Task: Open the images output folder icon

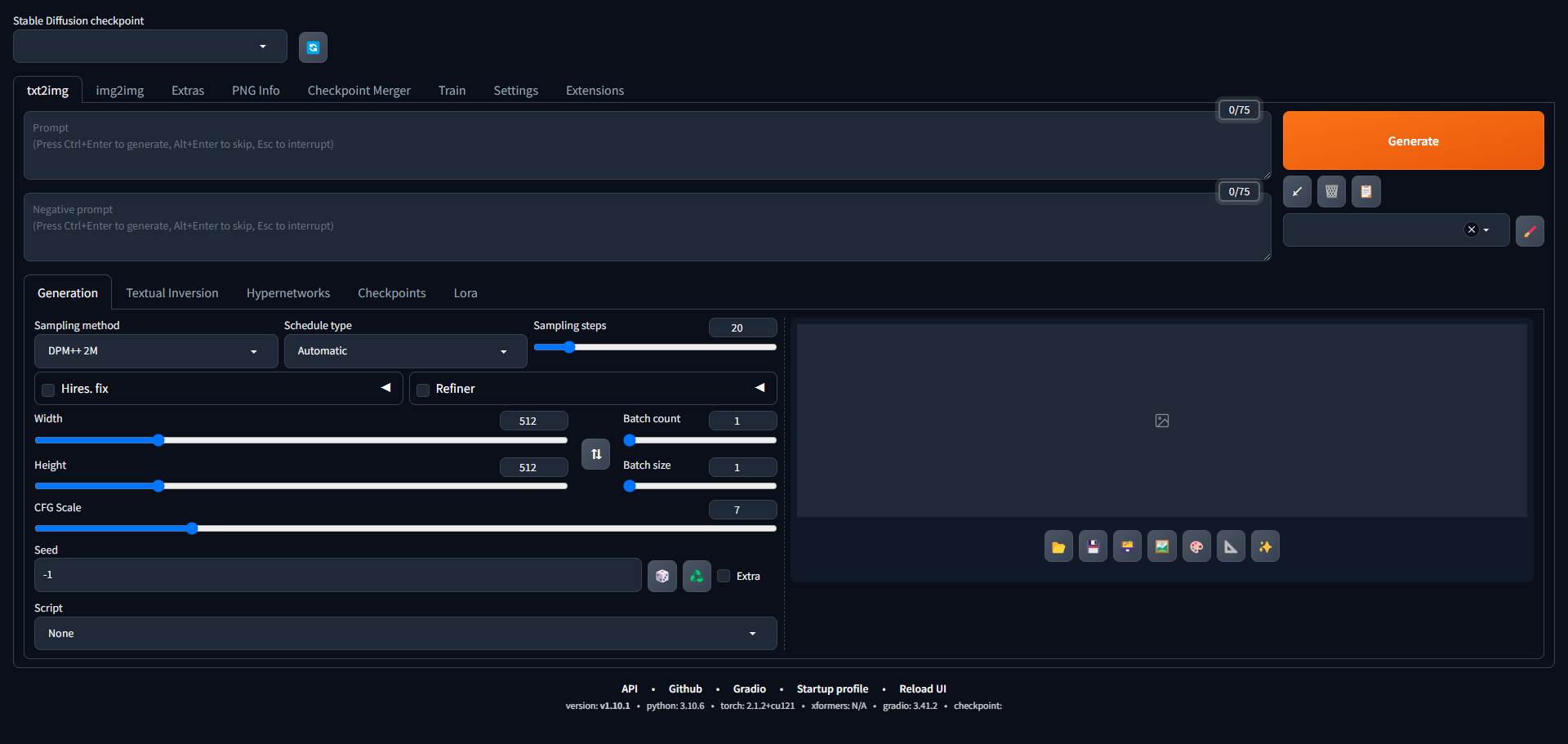Action: point(1058,547)
